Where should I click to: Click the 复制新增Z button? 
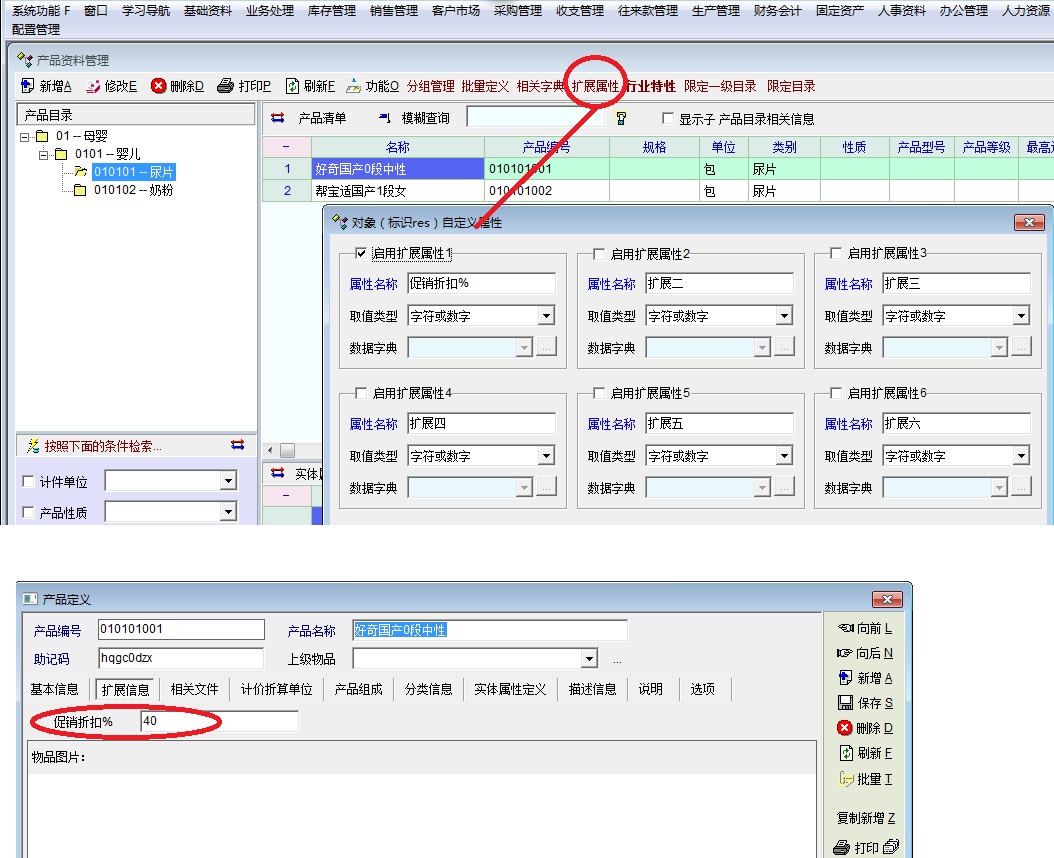(x=865, y=818)
